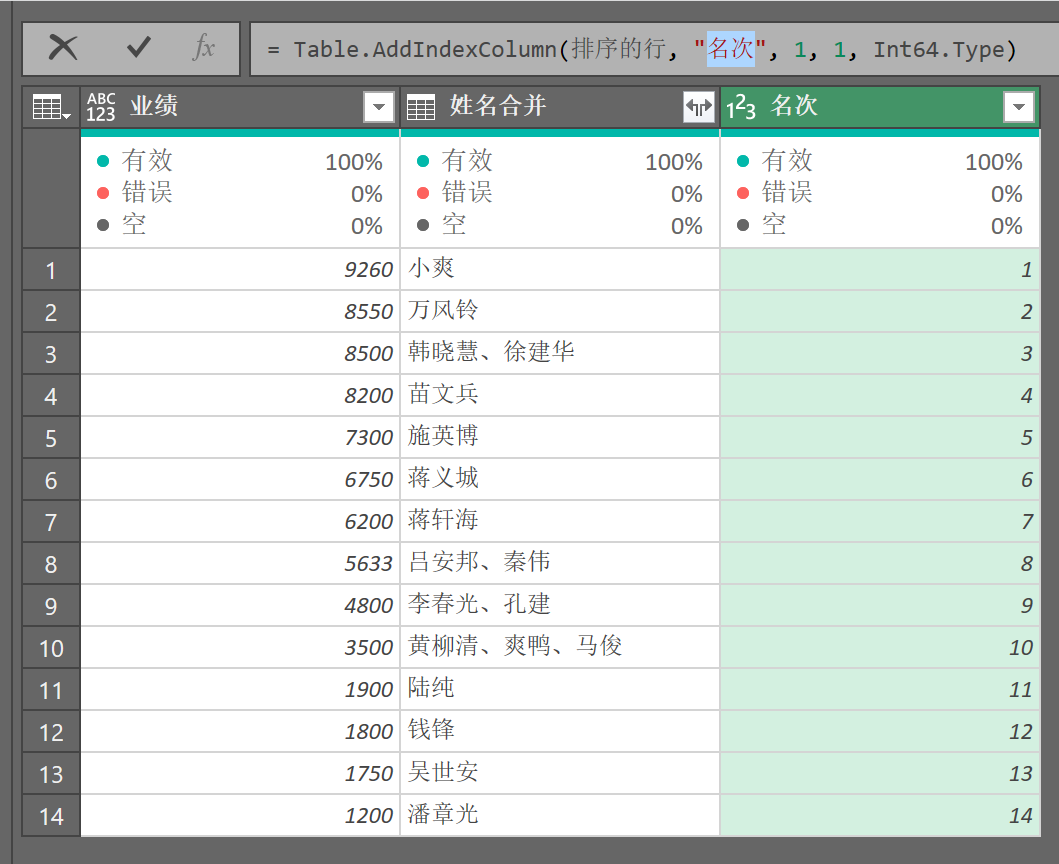1059x864 pixels.
Task: Click cell with value 1750
Action: pos(240,773)
